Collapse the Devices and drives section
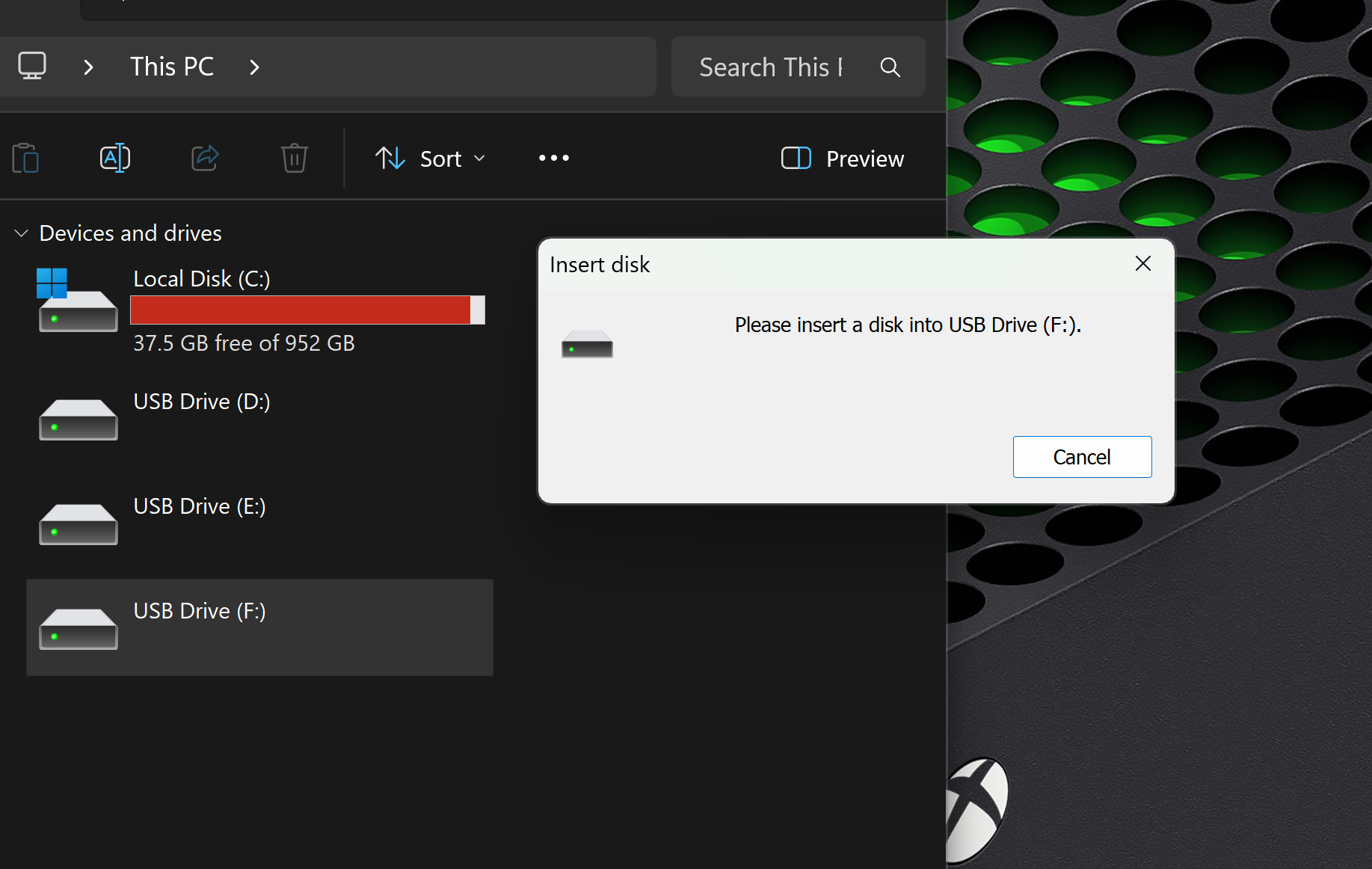Viewport: 1372px width, 869px height. 21,233
